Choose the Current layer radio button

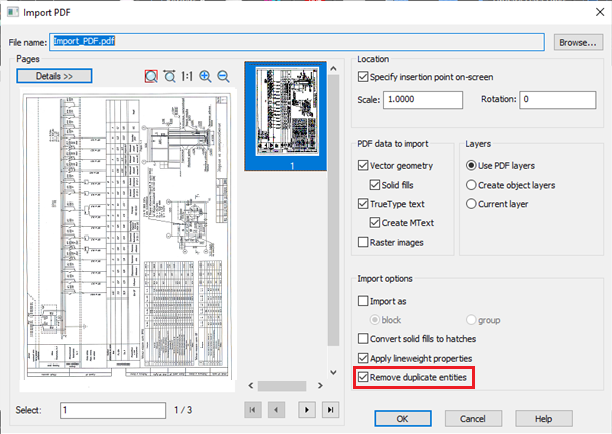tap(472, 203)
